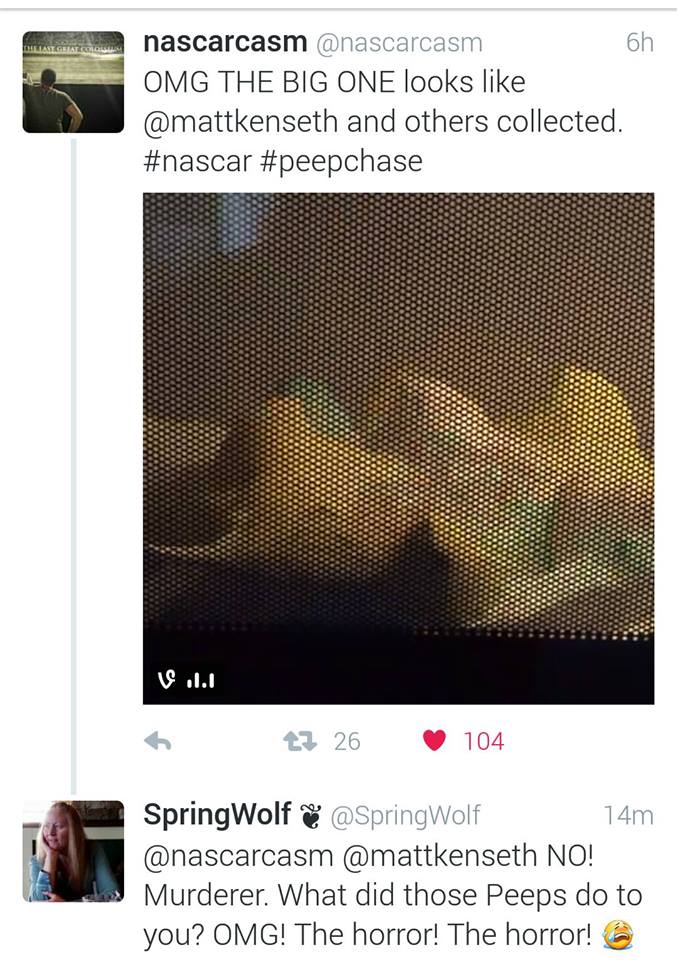Open the @mattkenseth mention in first tweet
Viewport: 677px width, 960px height.
[241, 121]
